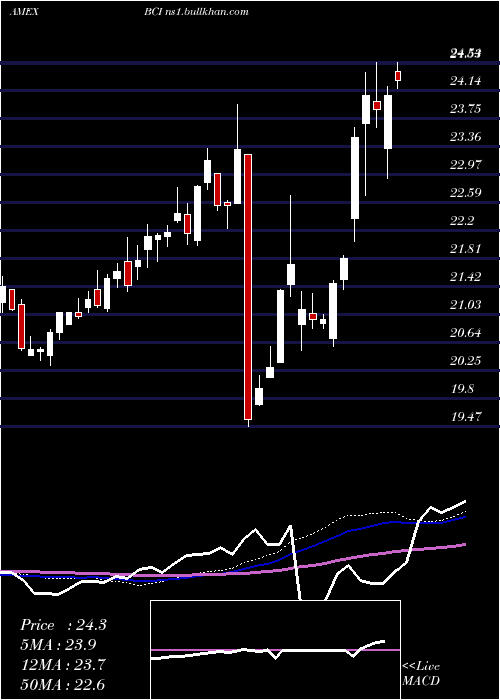Click the 21.42 price axis label
The image size is (500, 700).
[x=466, y=277]
